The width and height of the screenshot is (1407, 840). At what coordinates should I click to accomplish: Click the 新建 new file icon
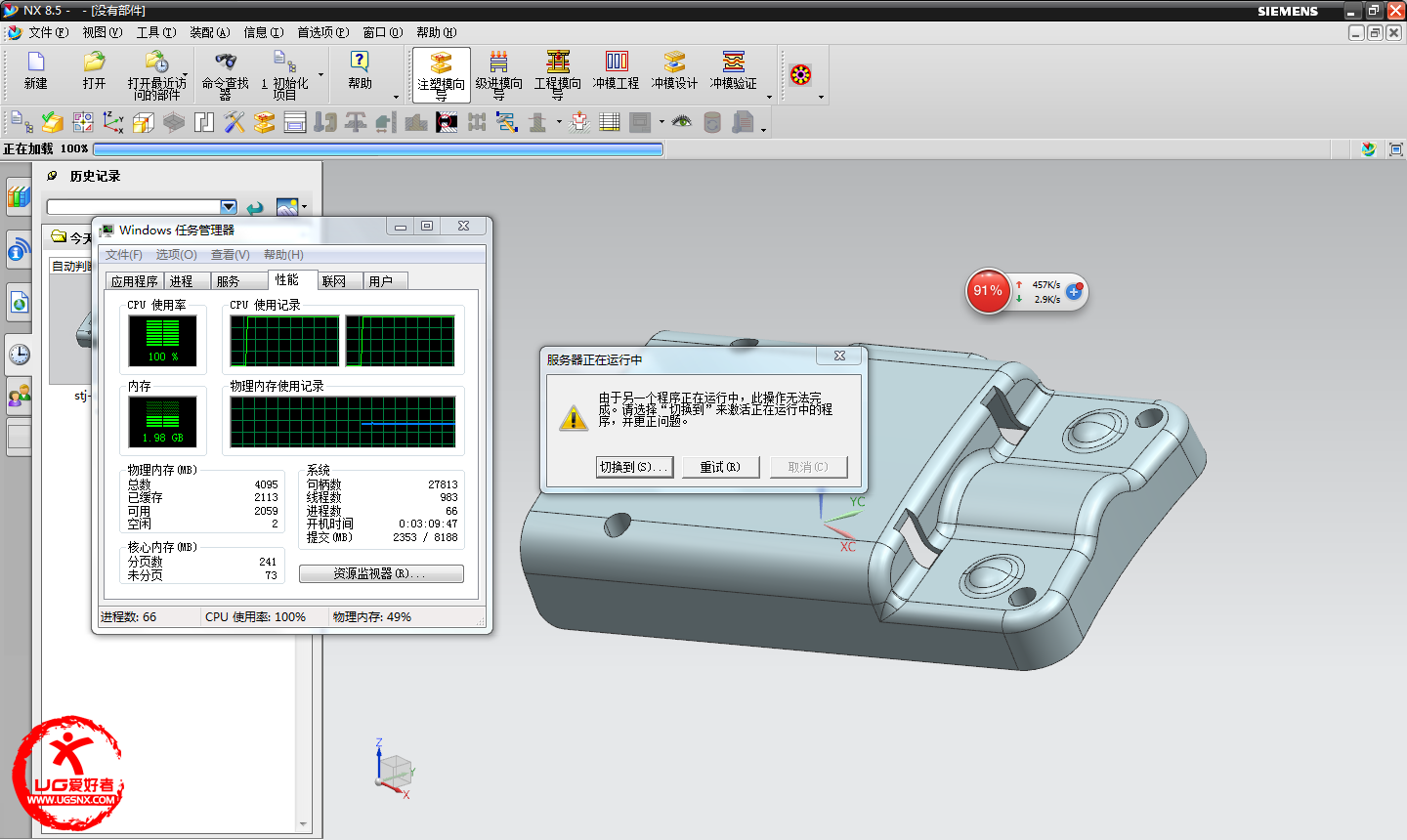(35, 63)
